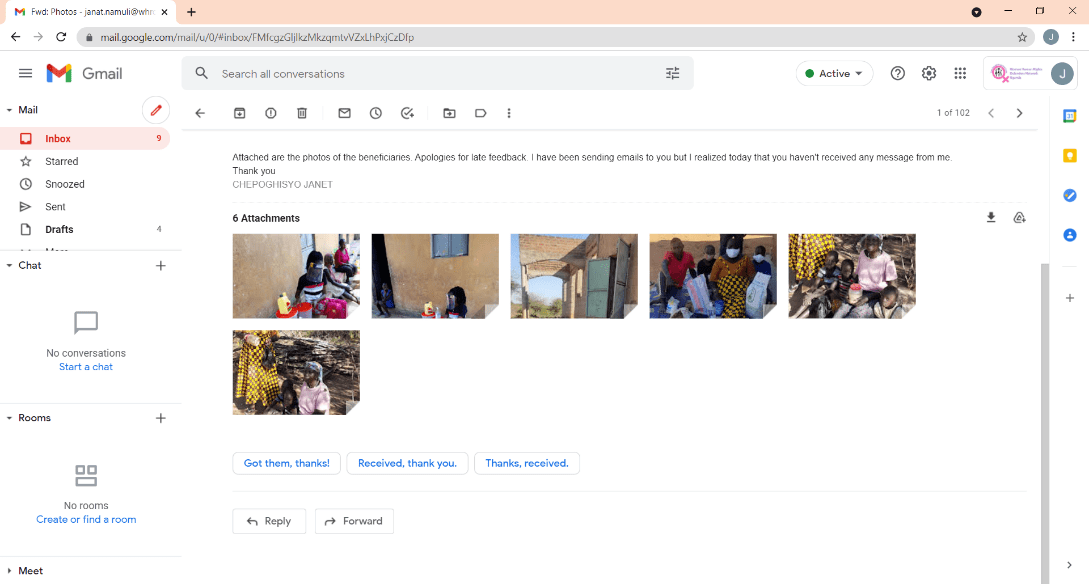Image resolution: width=1089 pixels, height=584 pixels.
Task: Go back to inbox arrow
Action: 200,113
